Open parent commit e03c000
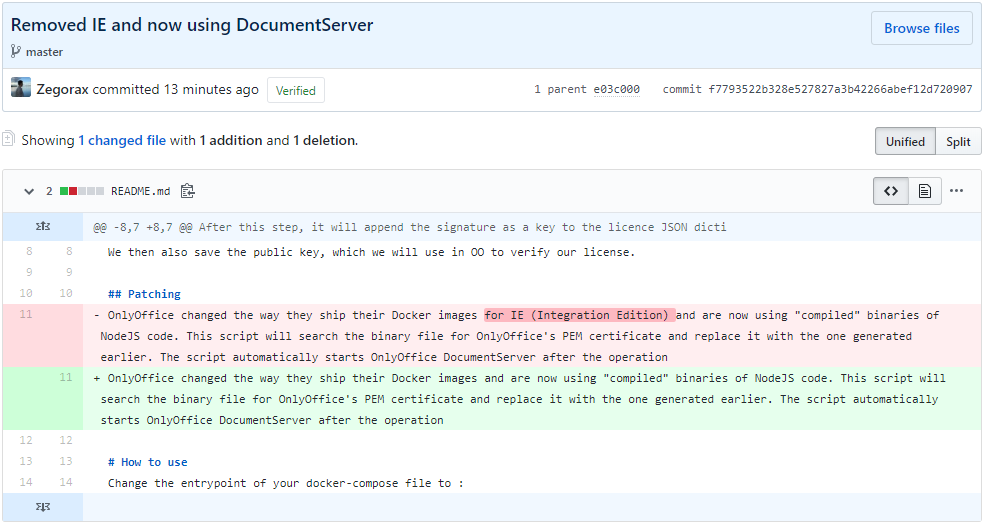The image size is (983, 529). point(616,89)
